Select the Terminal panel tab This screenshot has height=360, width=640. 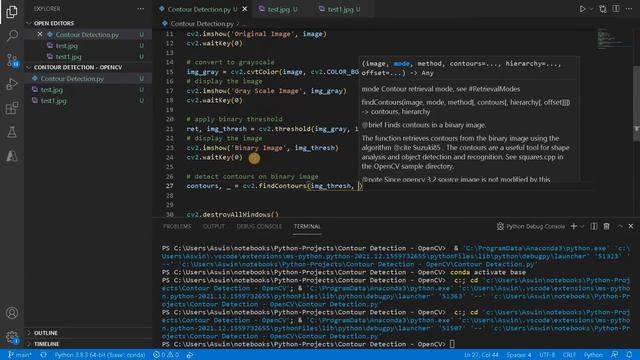[307, 227]
